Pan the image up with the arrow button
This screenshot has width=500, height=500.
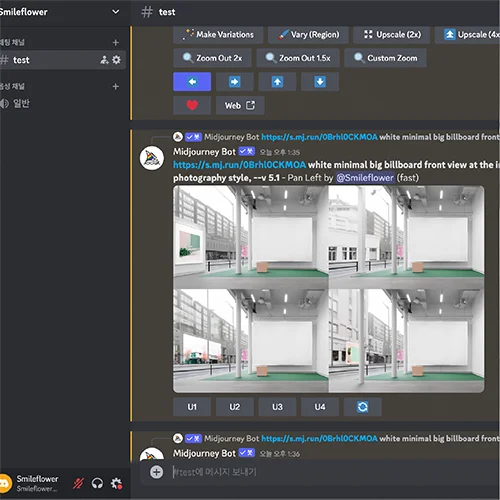coord(277,82)
